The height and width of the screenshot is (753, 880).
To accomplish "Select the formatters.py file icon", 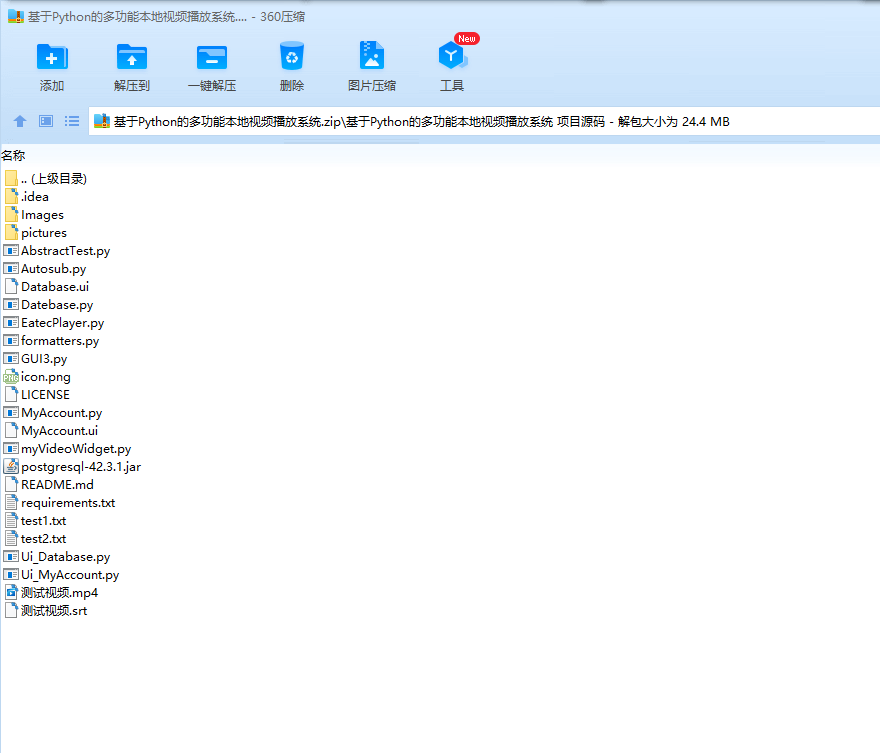I will [11, 341].
